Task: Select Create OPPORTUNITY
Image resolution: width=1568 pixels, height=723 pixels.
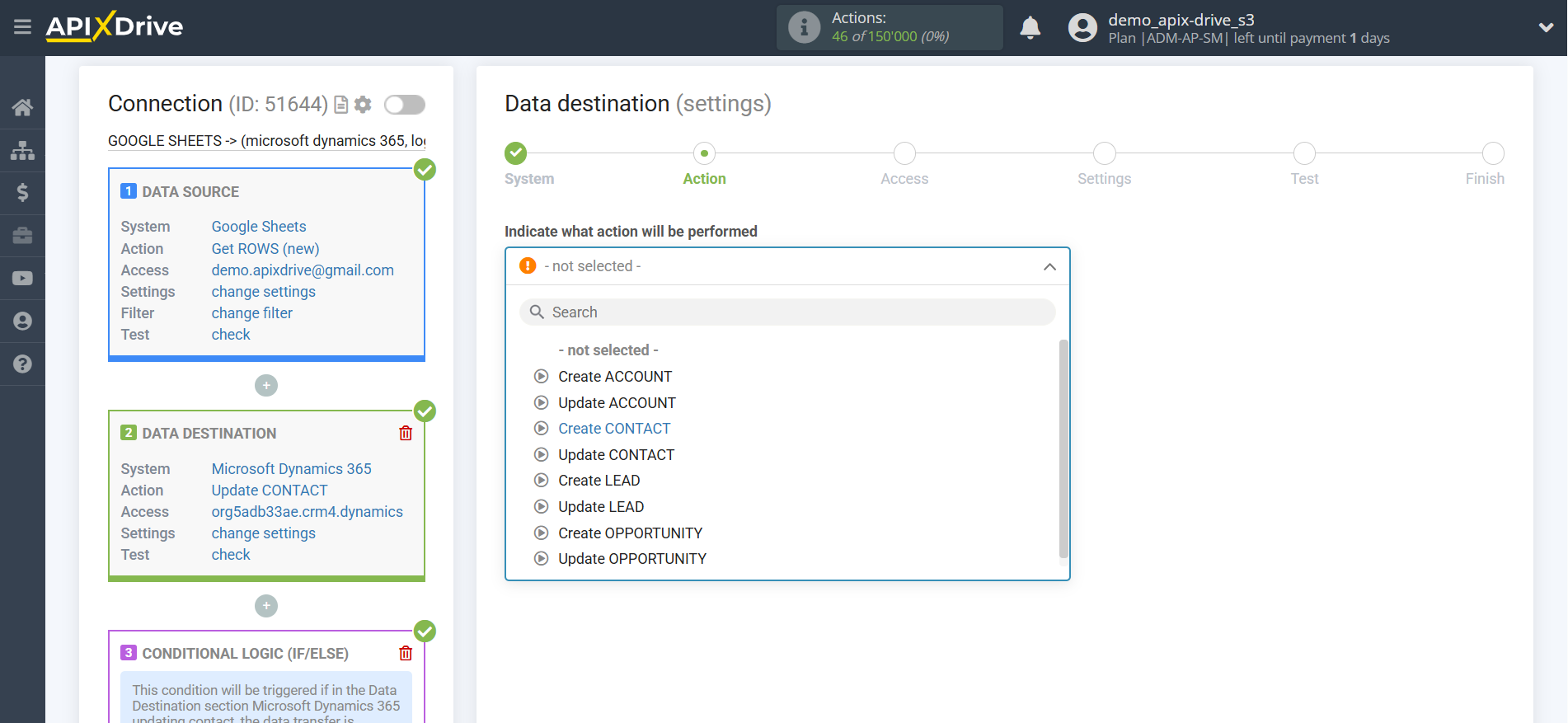Action: pos(631,533)
